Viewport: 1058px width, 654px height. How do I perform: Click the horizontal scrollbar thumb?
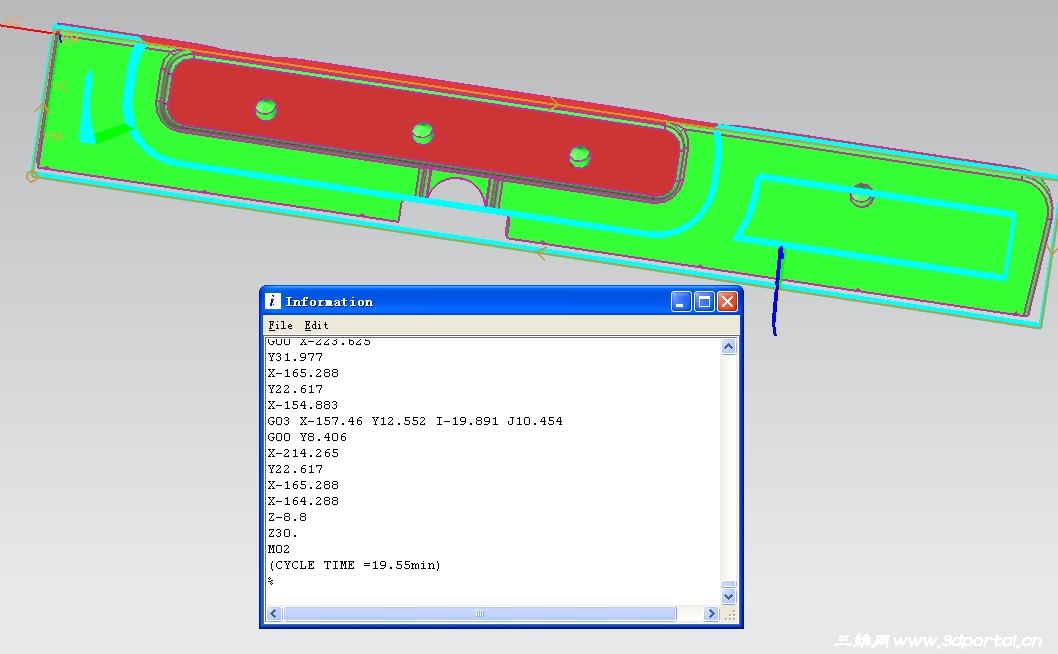(480, 614)
